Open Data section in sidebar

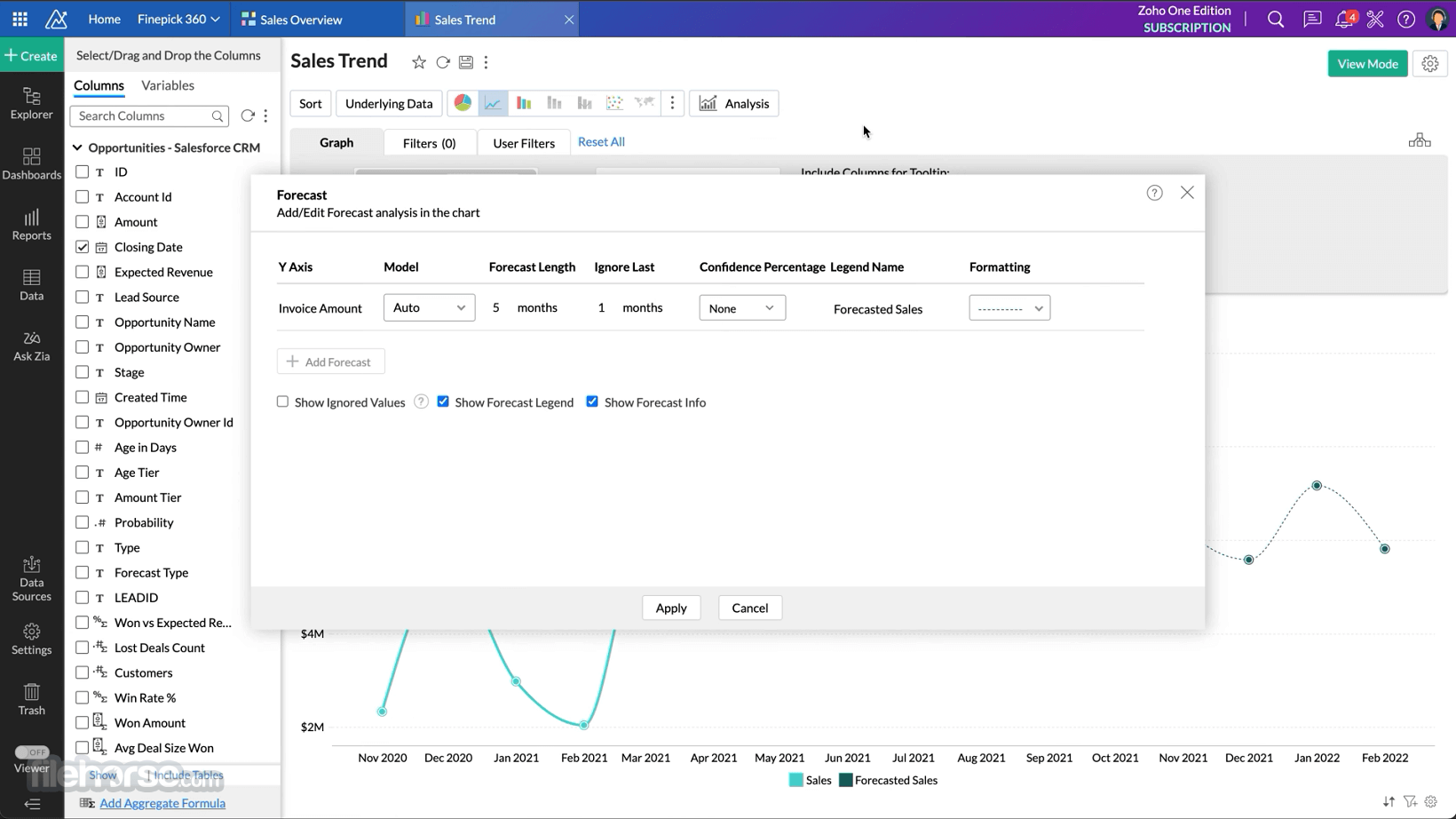point(31,285)
